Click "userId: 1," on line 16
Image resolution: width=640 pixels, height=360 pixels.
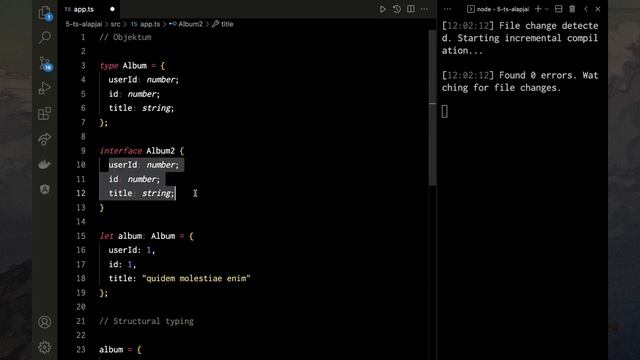tap(132, 250)
